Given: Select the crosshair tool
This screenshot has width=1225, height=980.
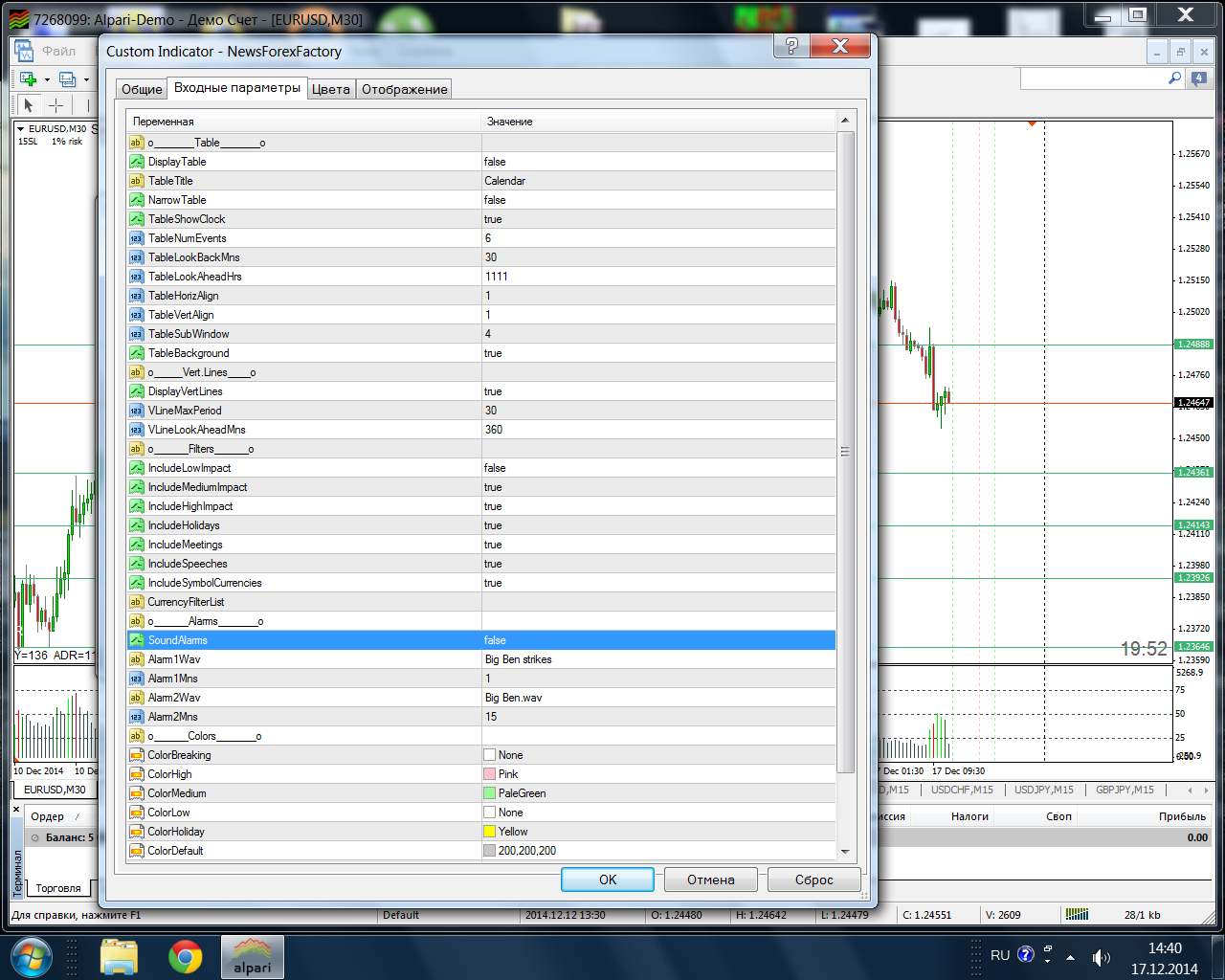Looking at the screenshot, I should tap(56, 105).
